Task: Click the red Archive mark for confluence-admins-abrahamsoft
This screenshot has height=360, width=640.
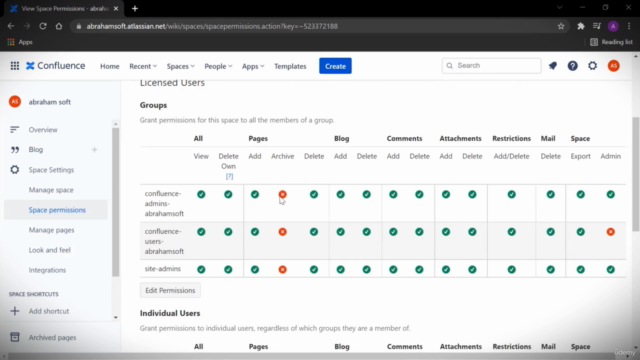Action: coord(282,194)
